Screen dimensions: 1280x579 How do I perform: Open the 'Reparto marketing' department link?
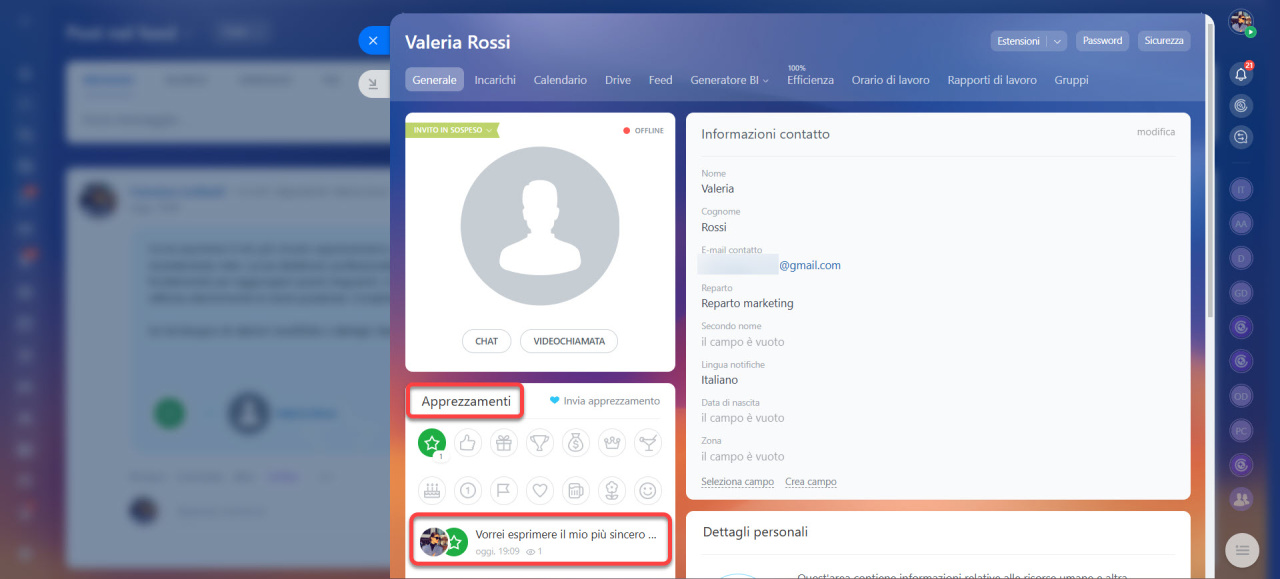click(x=747, y=303)
